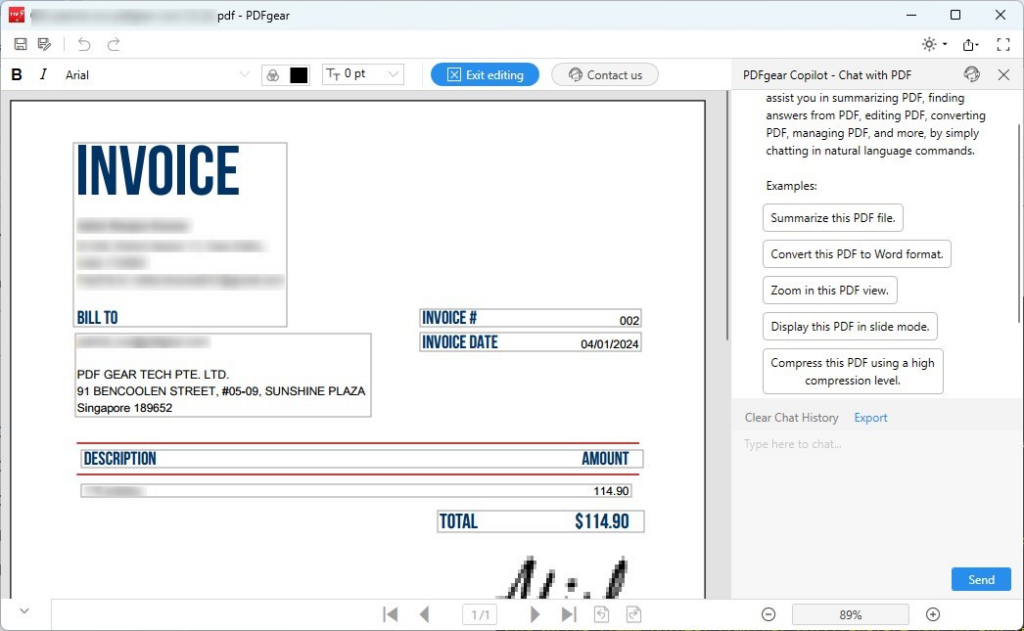Select 'Convert this PDF to Word format.'
The image size is (1024, 631).
click(857, 254)
